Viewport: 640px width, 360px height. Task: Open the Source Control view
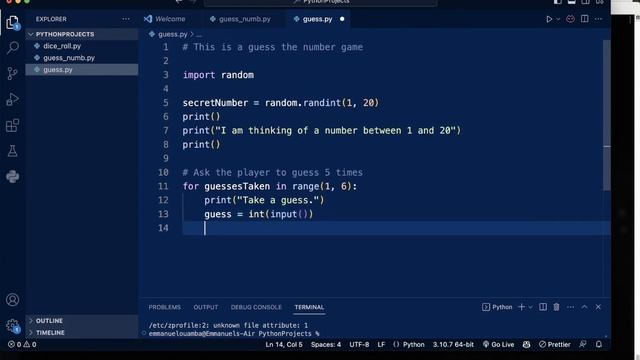pyautogui.click(x=13, y=73)
